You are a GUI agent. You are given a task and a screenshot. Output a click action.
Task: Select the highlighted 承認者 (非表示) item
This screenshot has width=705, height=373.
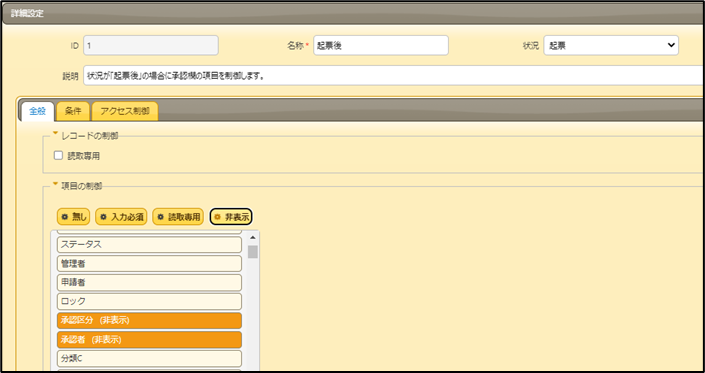[149, 340]
